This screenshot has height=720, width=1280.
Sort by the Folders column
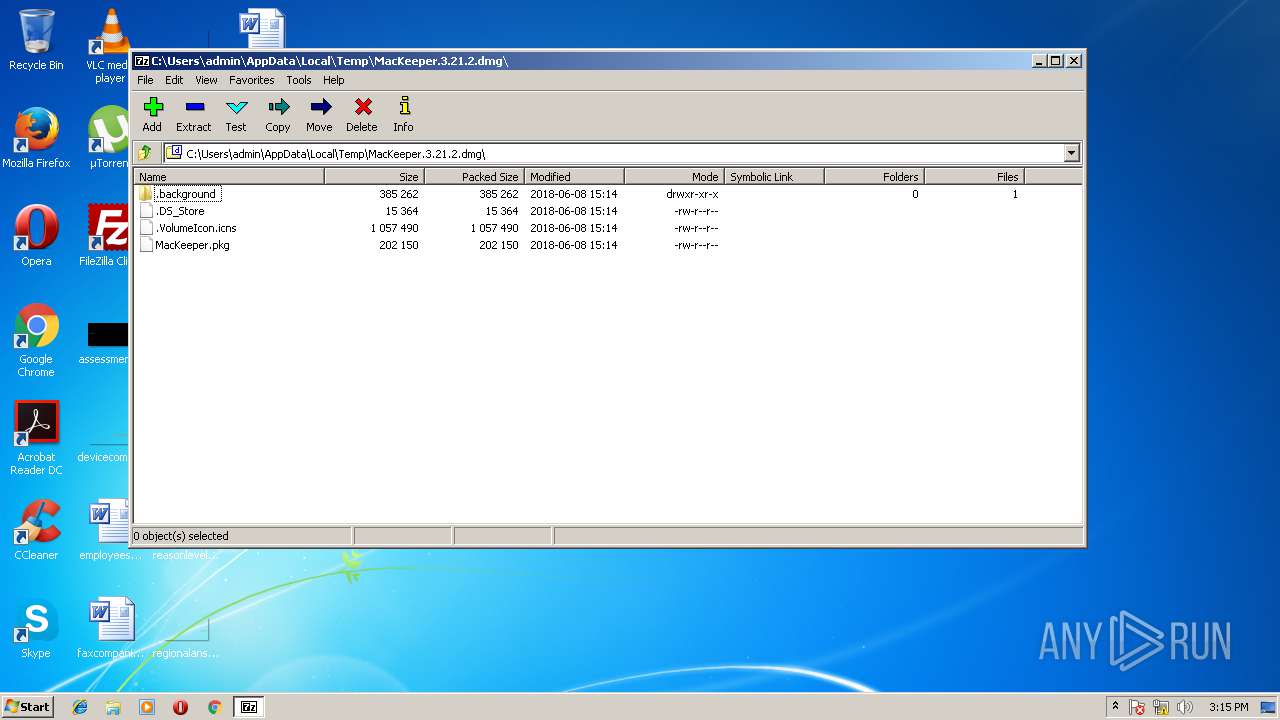coord(874,177)
